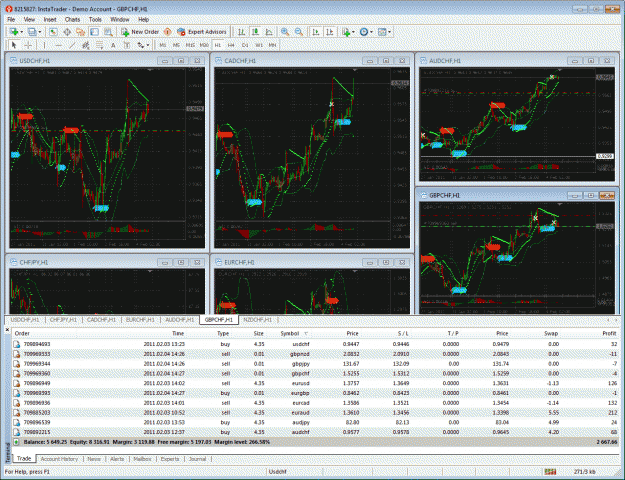This screenshot has height=480, width=625.
Task: Launch MetaEditor from toolbar icon
Action: point(168,32)
